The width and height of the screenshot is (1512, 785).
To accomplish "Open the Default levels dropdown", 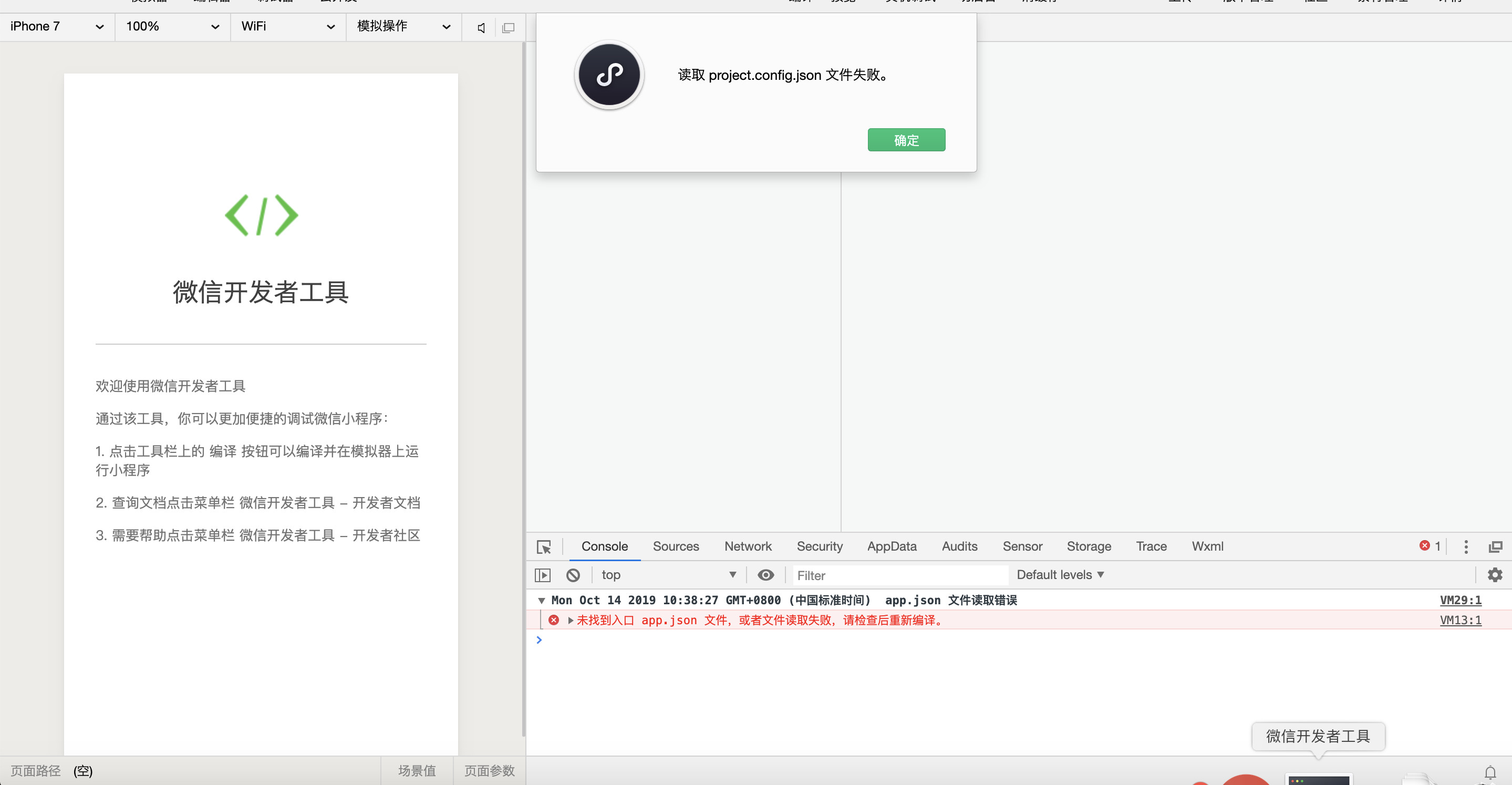I will 1060,575.
